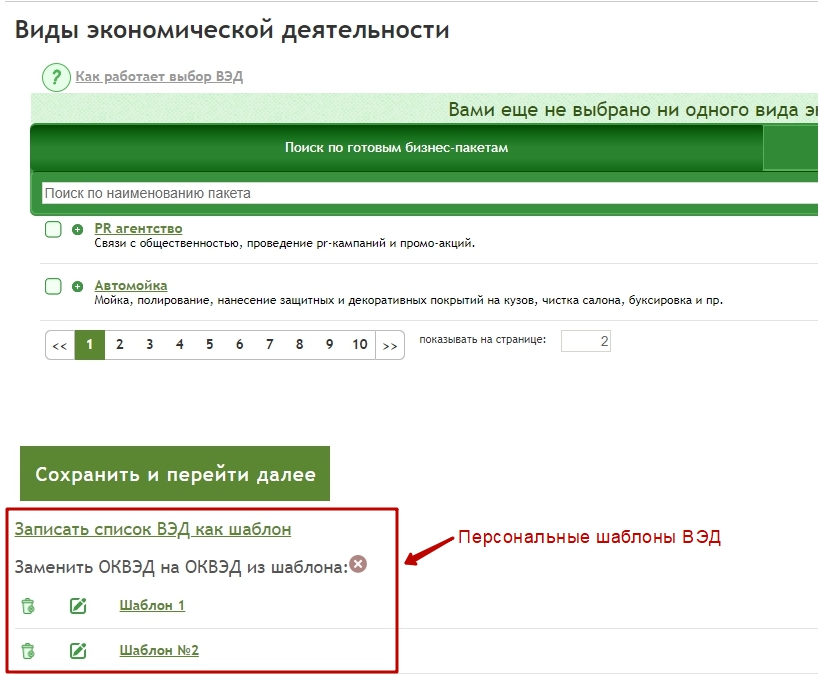Click Записать список ВЭД как шаблон link

click(153, 529)
